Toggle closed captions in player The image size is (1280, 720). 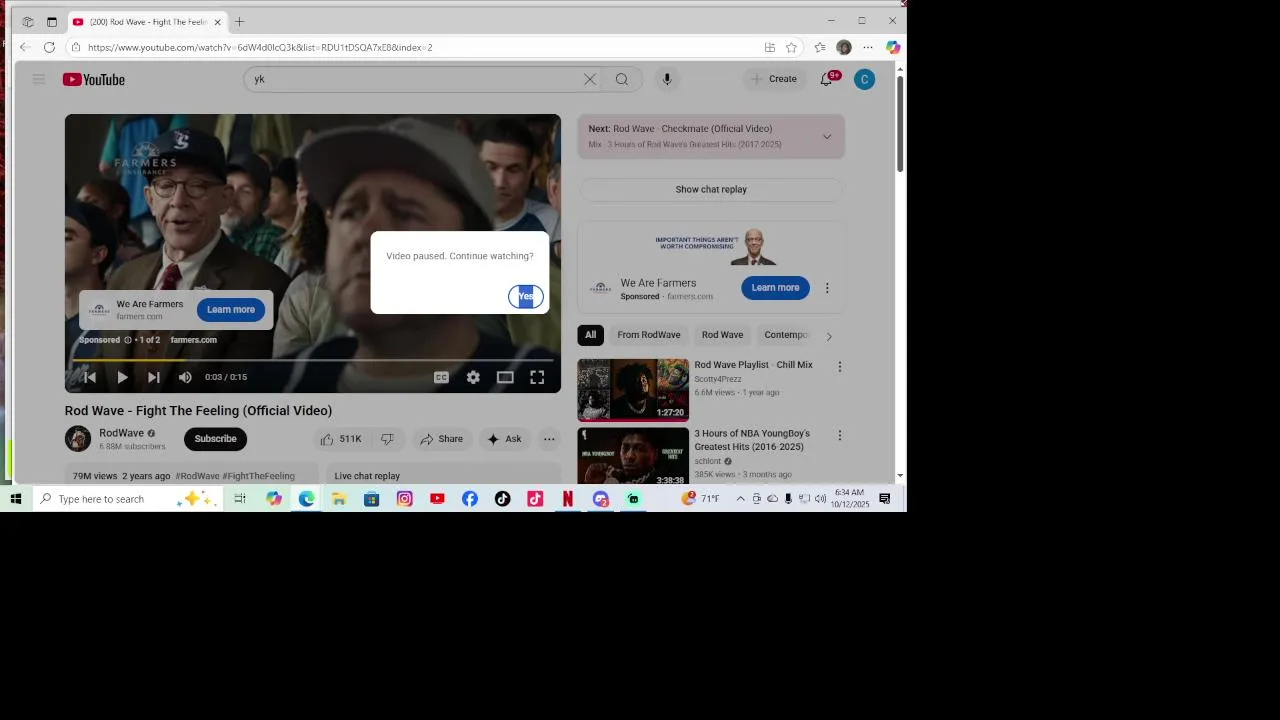[441, 377]
